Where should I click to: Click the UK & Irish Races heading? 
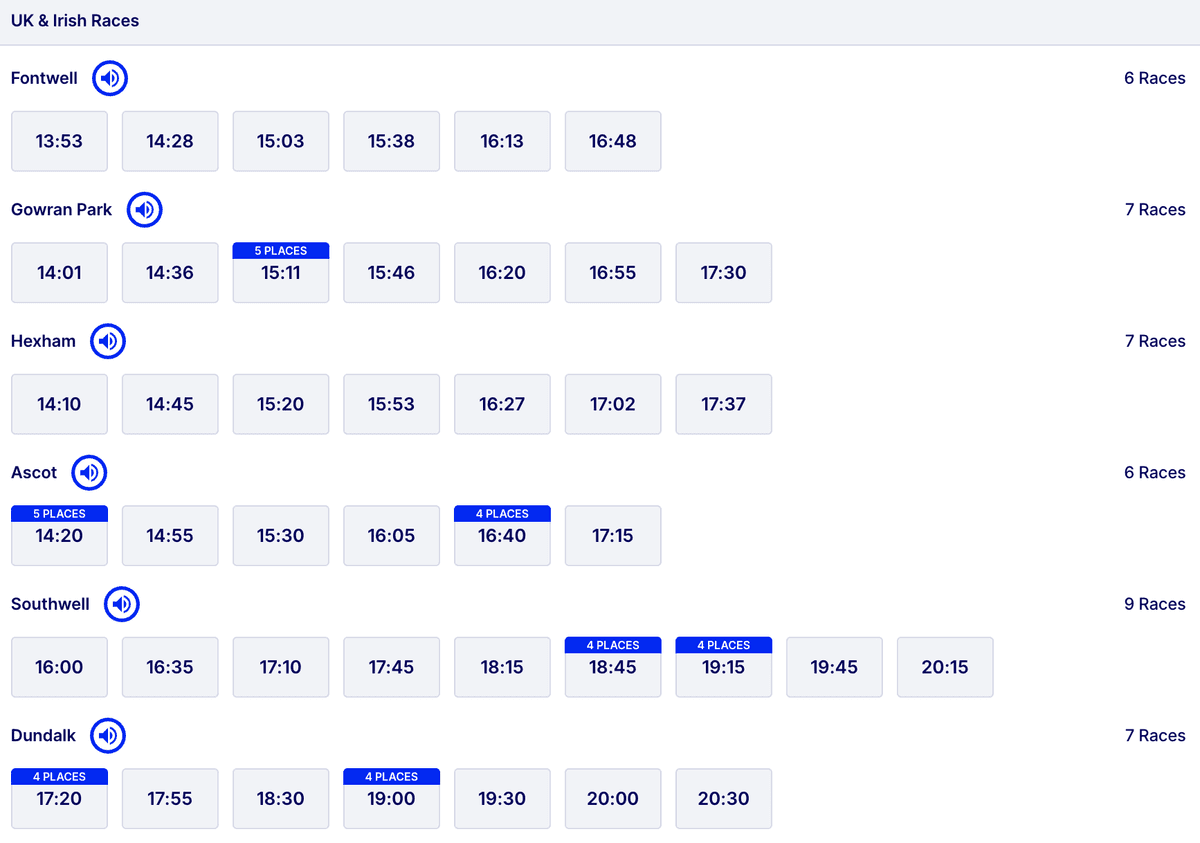pyautogui.click(x=75, y=21)
